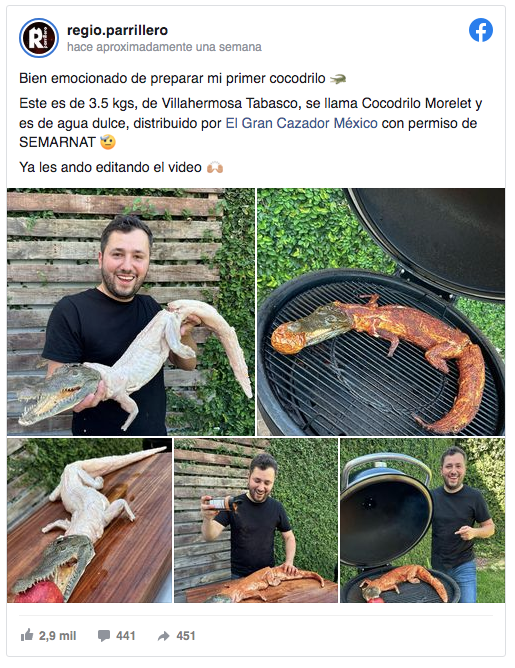Click the post text about Cocodrilo Morelet
This screenshot has height=668, width=515.
(250, 123)
